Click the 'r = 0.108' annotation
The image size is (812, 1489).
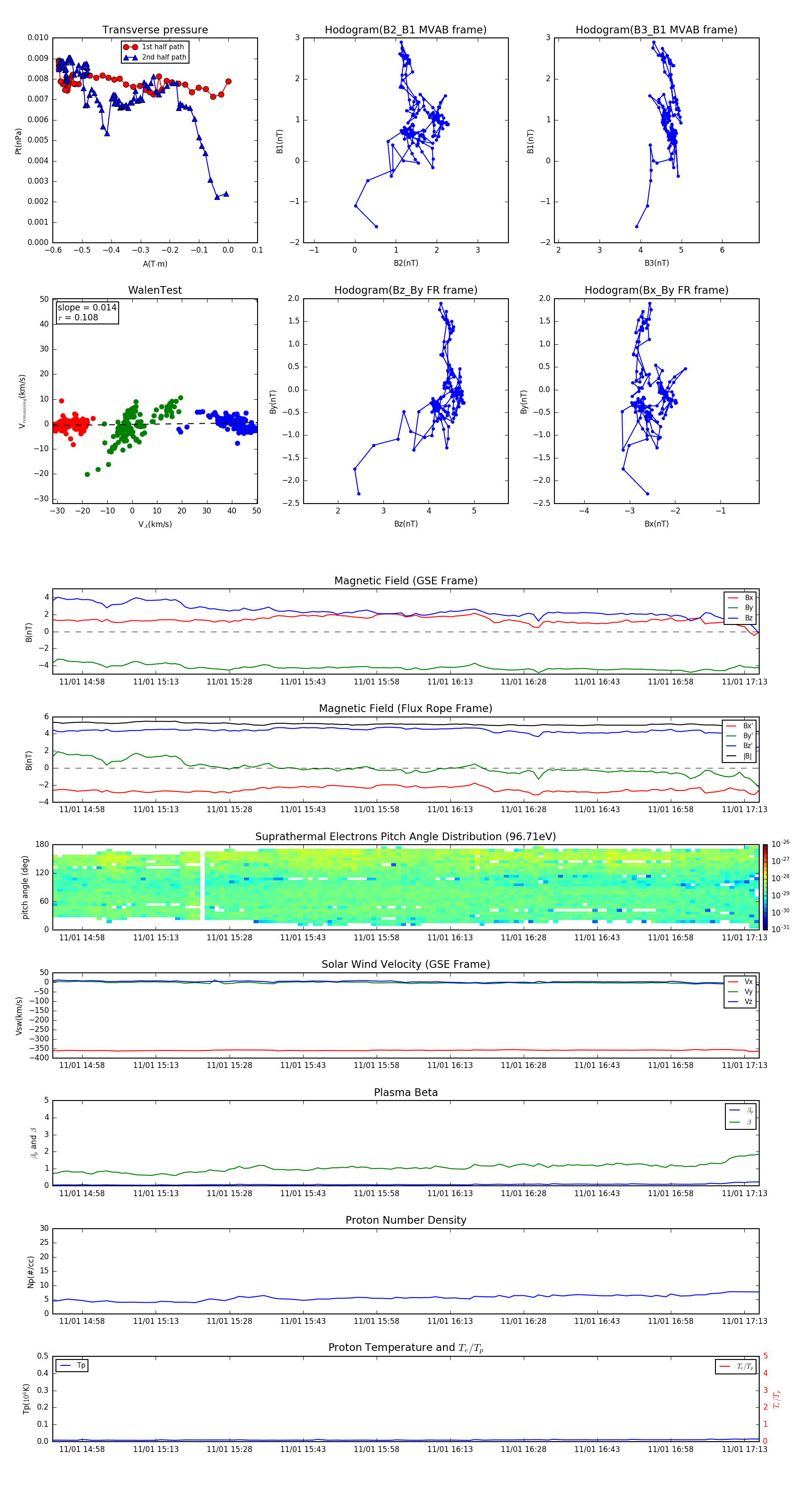(x=78, y=317)
